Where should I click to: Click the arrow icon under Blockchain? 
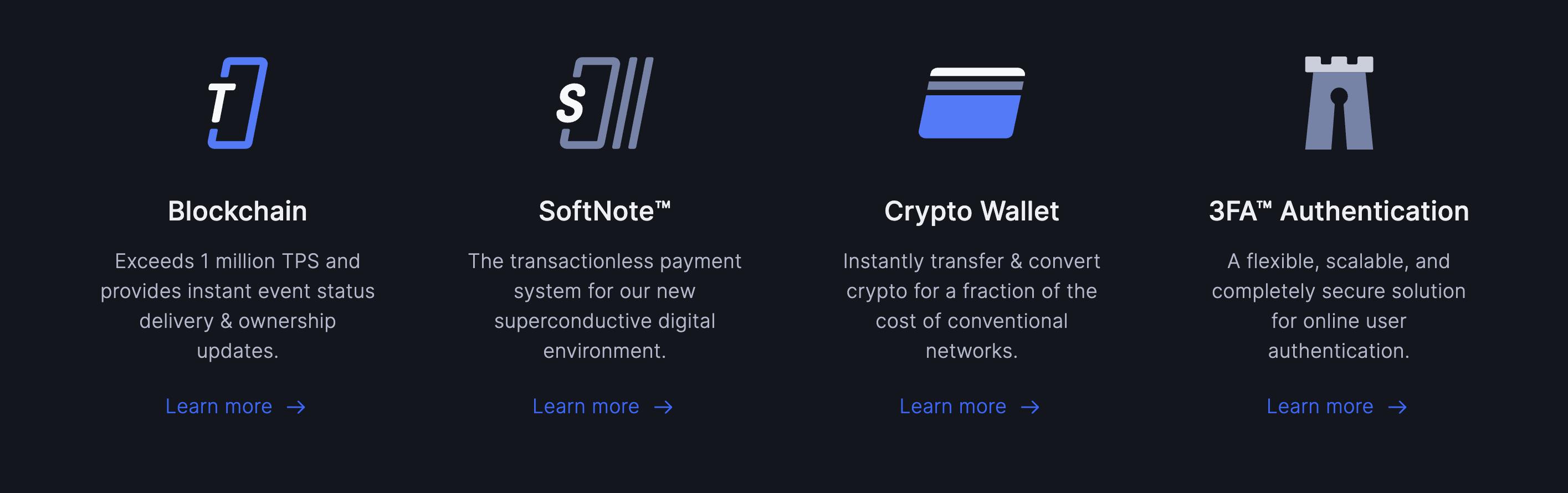pos(296,407)
